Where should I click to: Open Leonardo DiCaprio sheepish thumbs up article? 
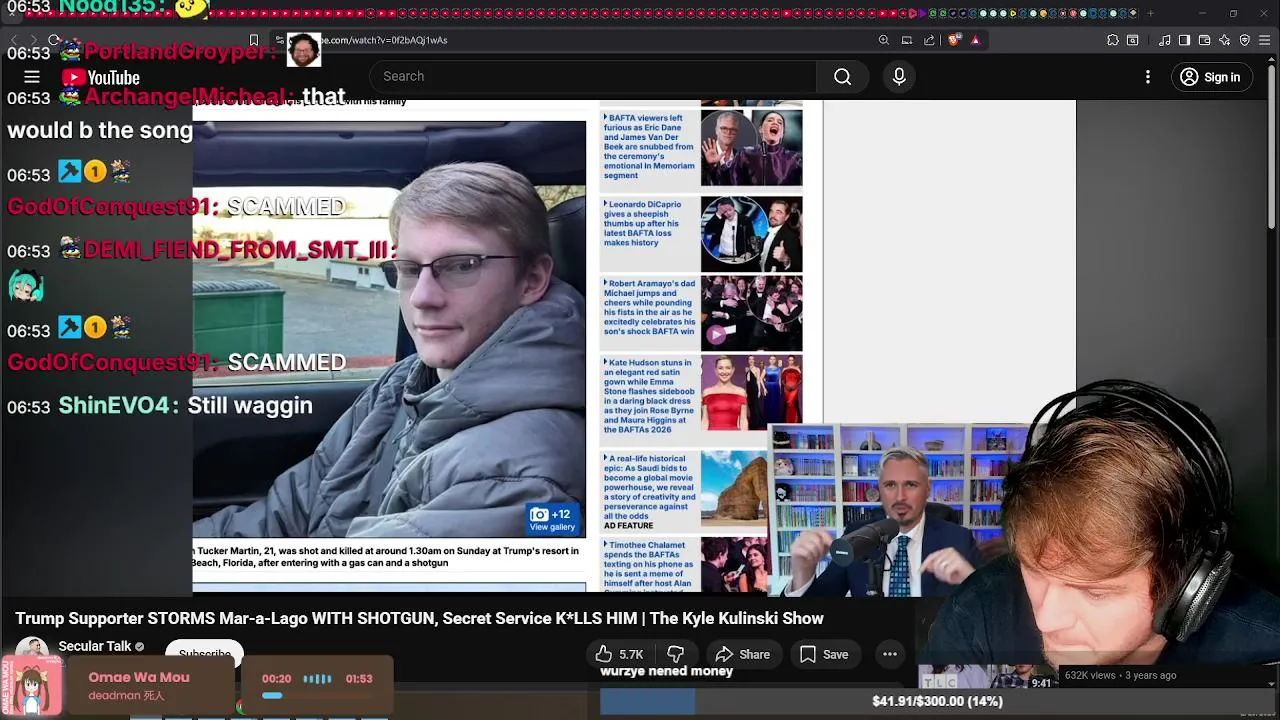[x=643, y=223]
